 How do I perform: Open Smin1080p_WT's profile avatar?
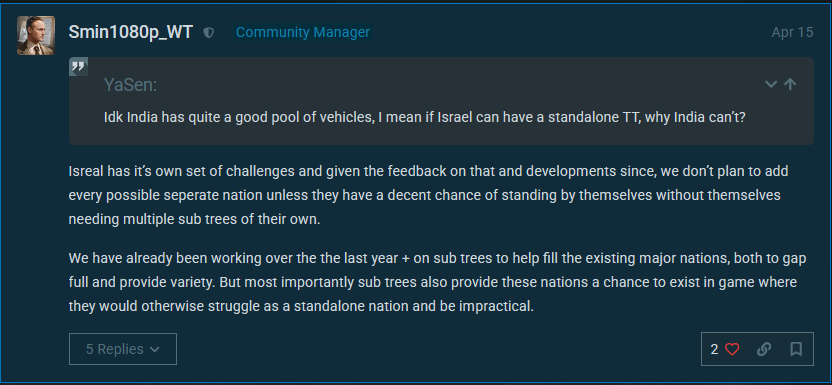(36, 35)
